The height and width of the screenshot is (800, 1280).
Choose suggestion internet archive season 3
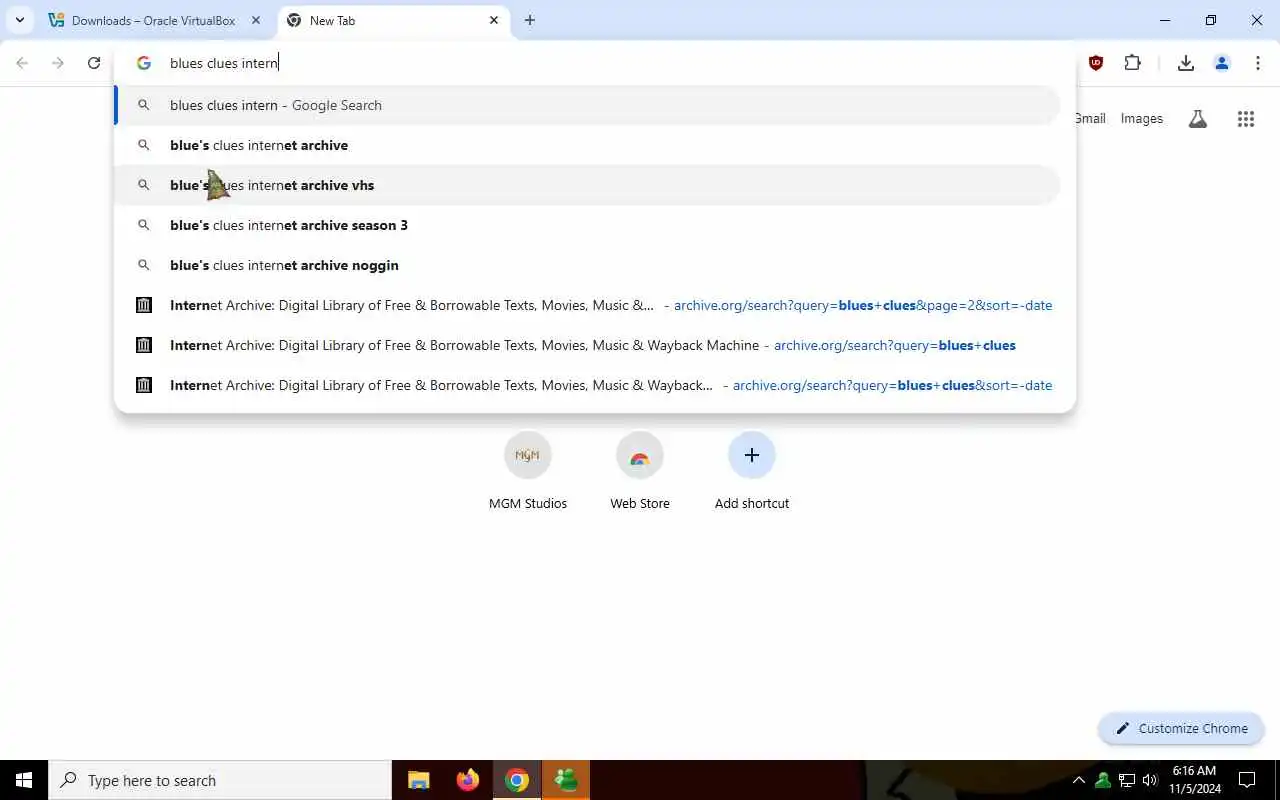pos(588,225)
